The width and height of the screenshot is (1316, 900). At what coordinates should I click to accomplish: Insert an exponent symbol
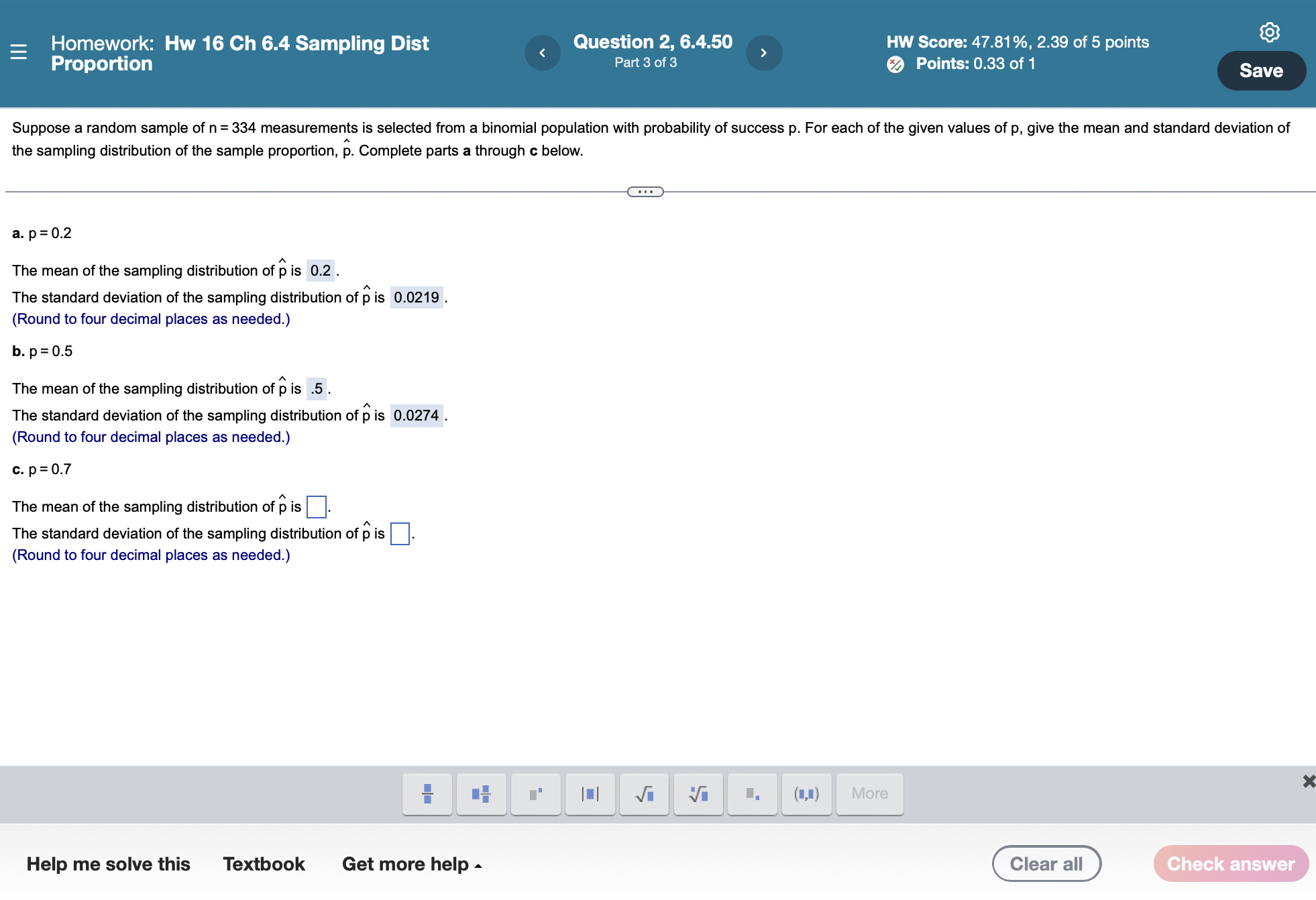[536, 794]
